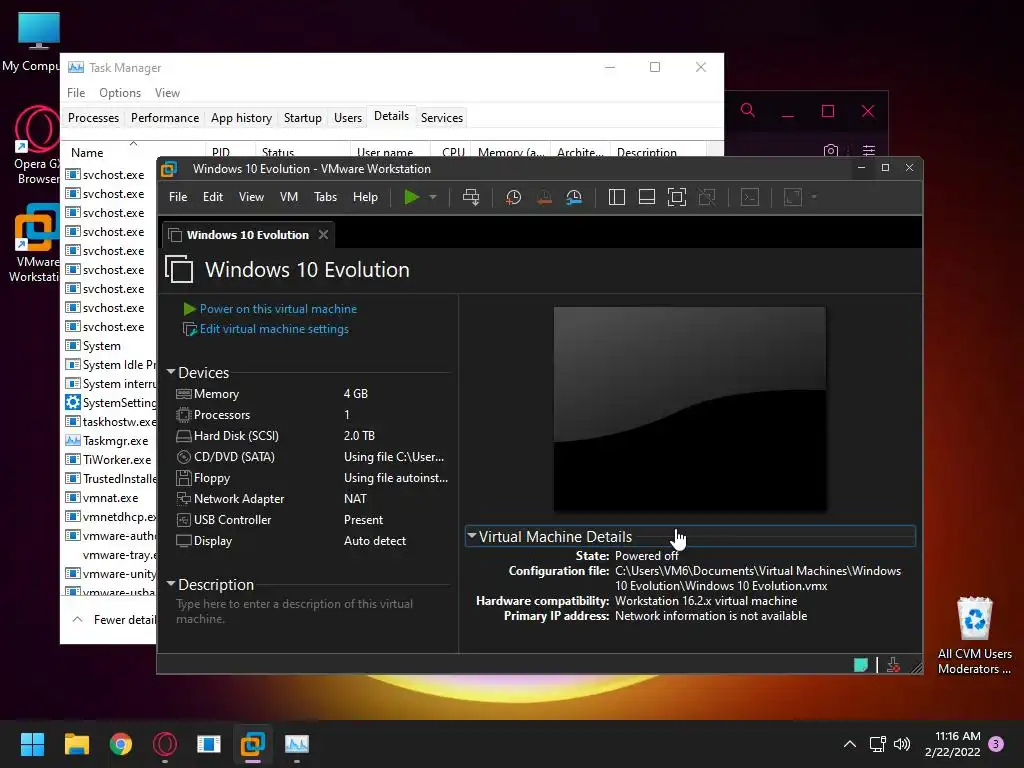This screenshot has width=1024, height=768.
Task: Collapse the Virtual Machine Details section
Action: pos(471,536)
